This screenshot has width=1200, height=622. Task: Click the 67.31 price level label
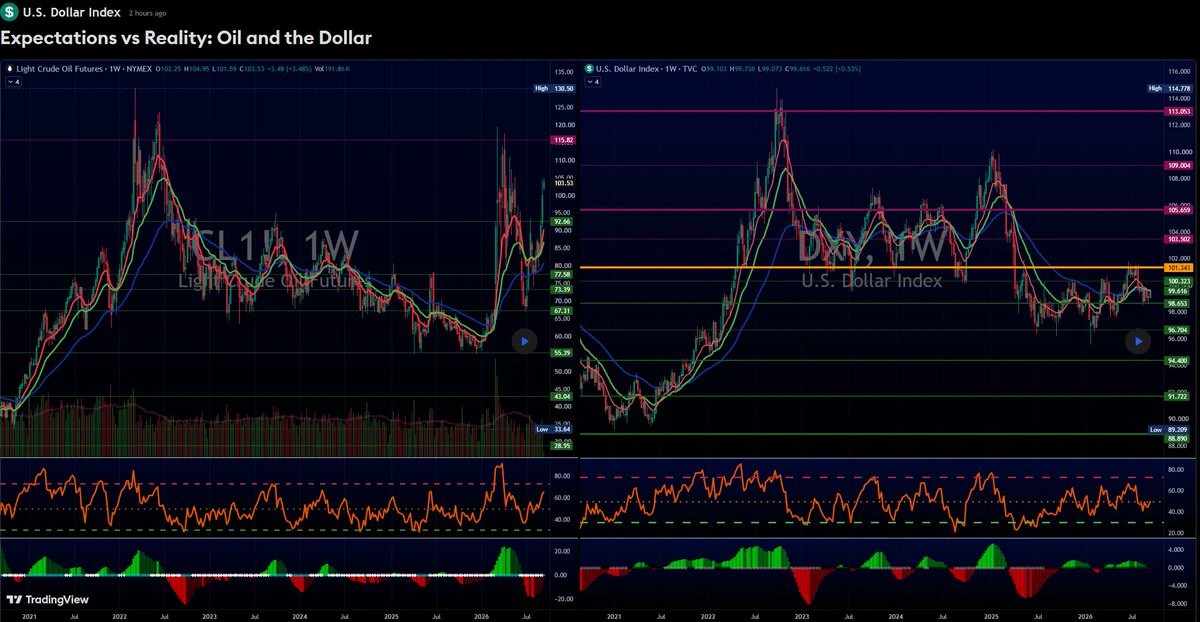pyautogui.click(x=563, y=310)
